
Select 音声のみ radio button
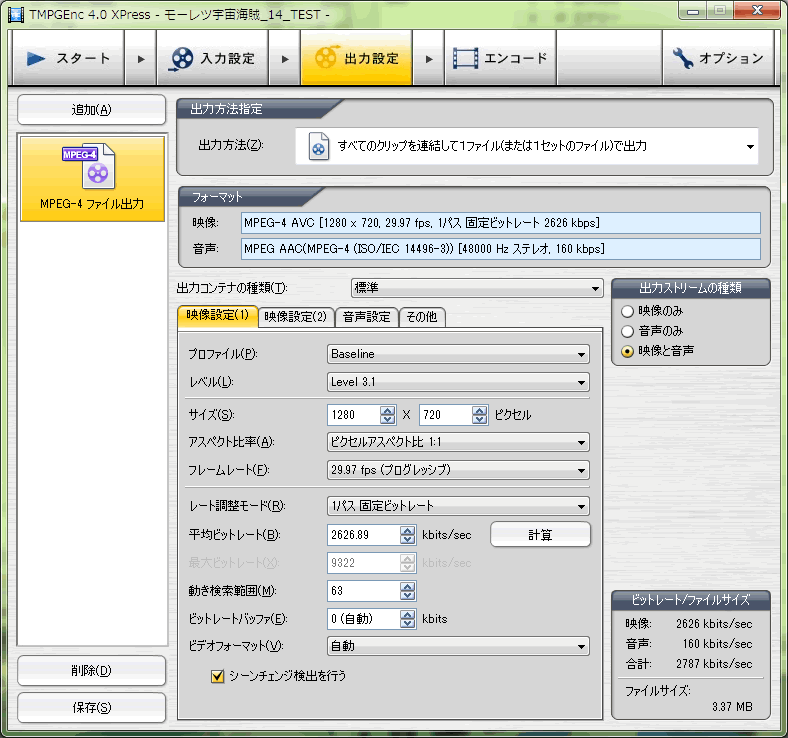tap(627, 332)
